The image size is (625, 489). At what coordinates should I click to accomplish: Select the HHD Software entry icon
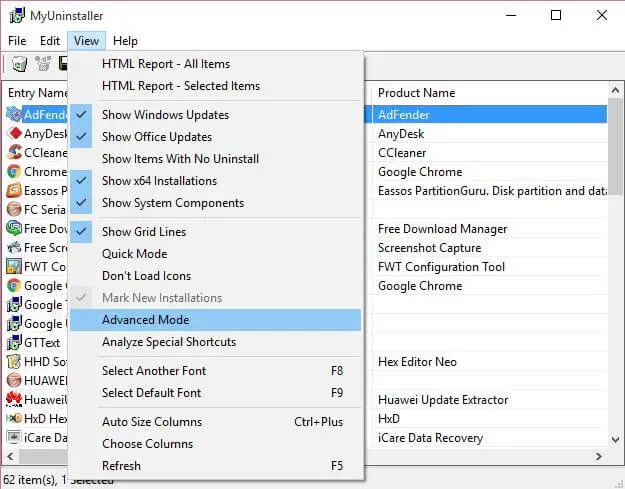14,361
